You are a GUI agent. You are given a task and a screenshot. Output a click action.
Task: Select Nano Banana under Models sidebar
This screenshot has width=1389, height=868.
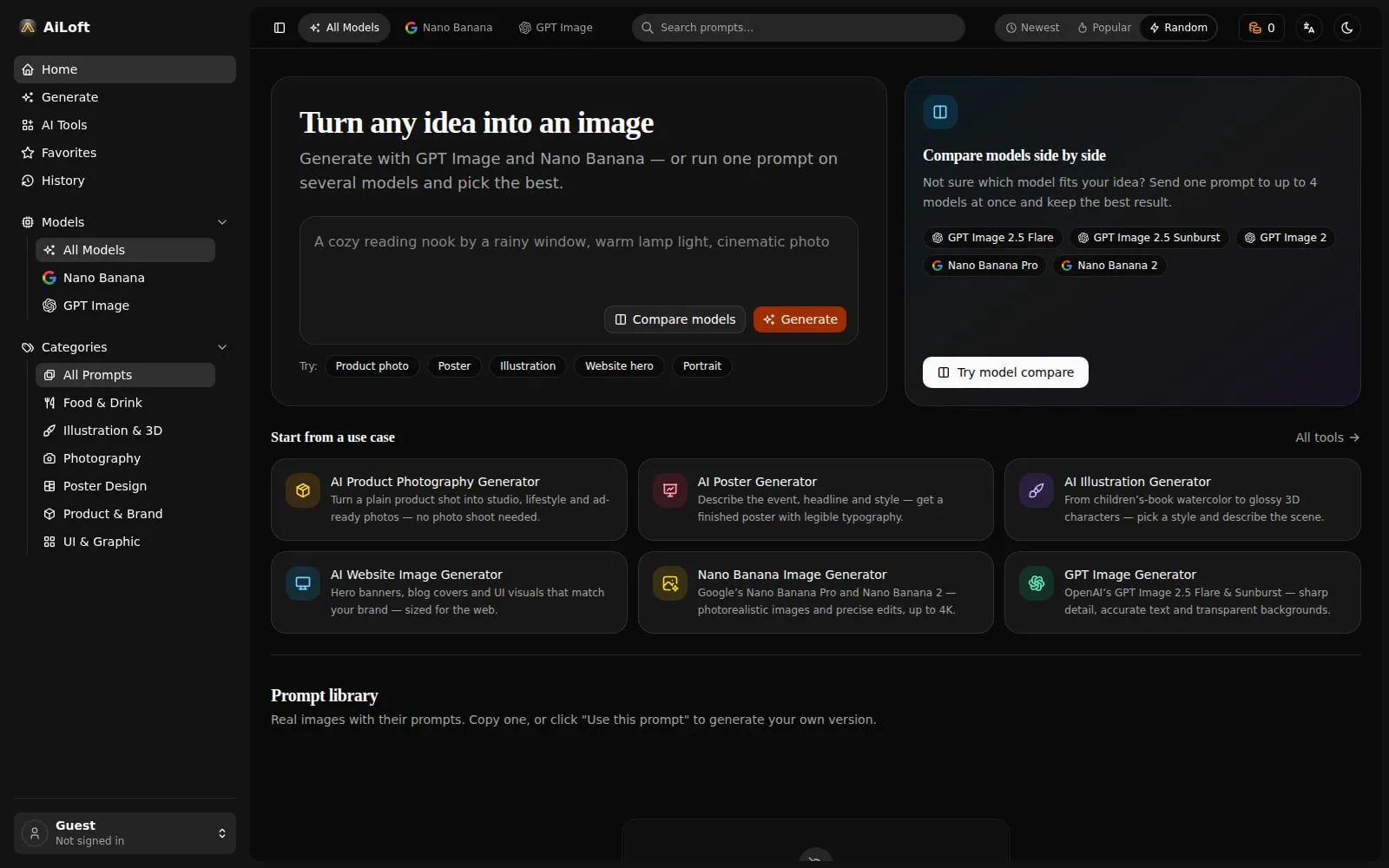tap(125, 278)
